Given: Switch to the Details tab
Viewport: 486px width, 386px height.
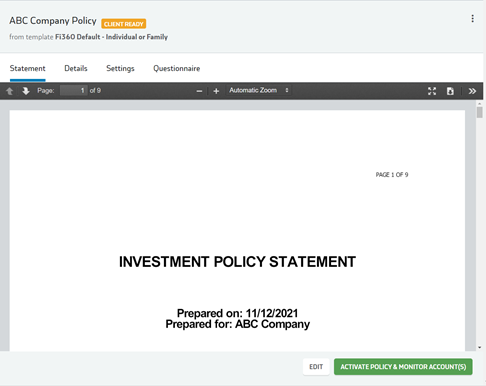Looking at the screenshot, I should click(76, 69).
